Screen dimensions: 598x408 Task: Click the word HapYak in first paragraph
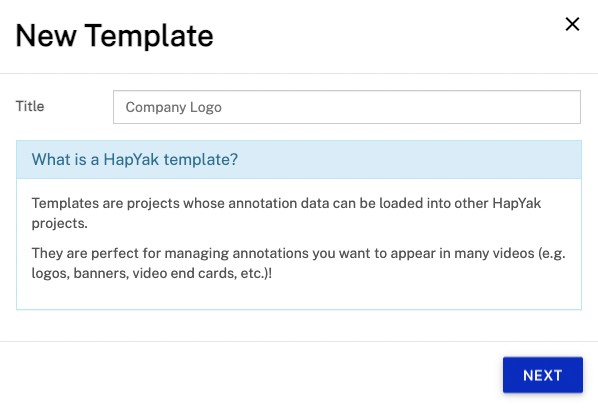[x=516, y=203]
